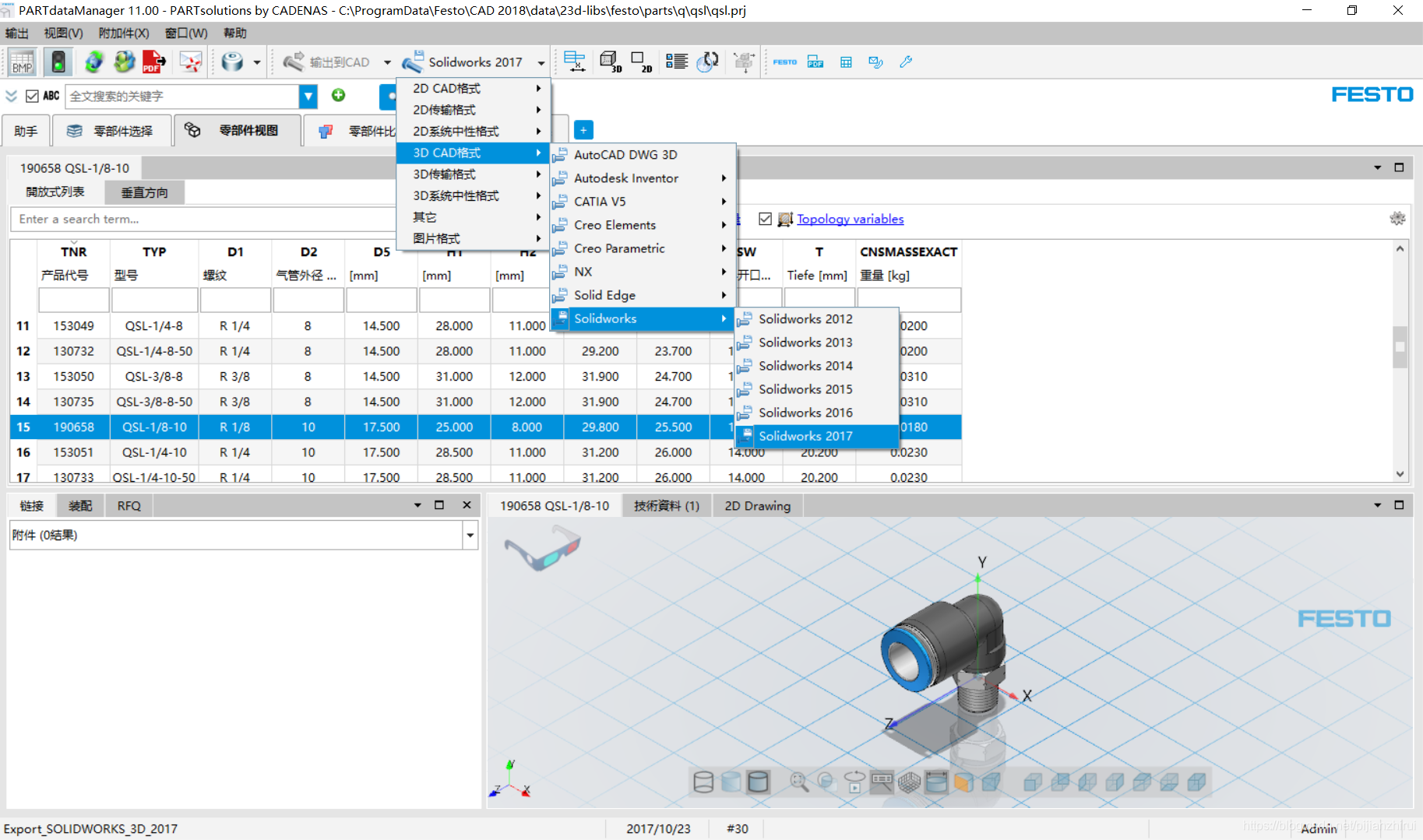Click the table vertical scrollbar thumb
This screenshot has height=840, width=1423.
click(x=1400, y=346)
